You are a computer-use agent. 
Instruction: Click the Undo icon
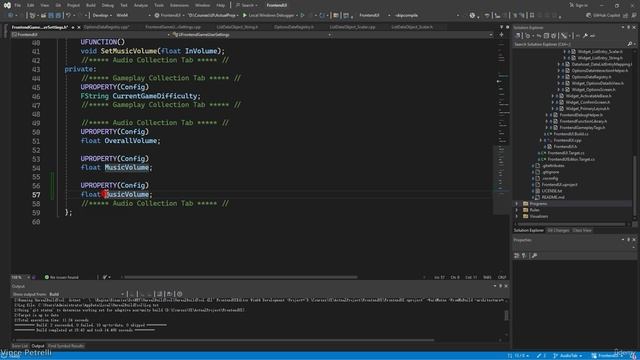[69, 16]
